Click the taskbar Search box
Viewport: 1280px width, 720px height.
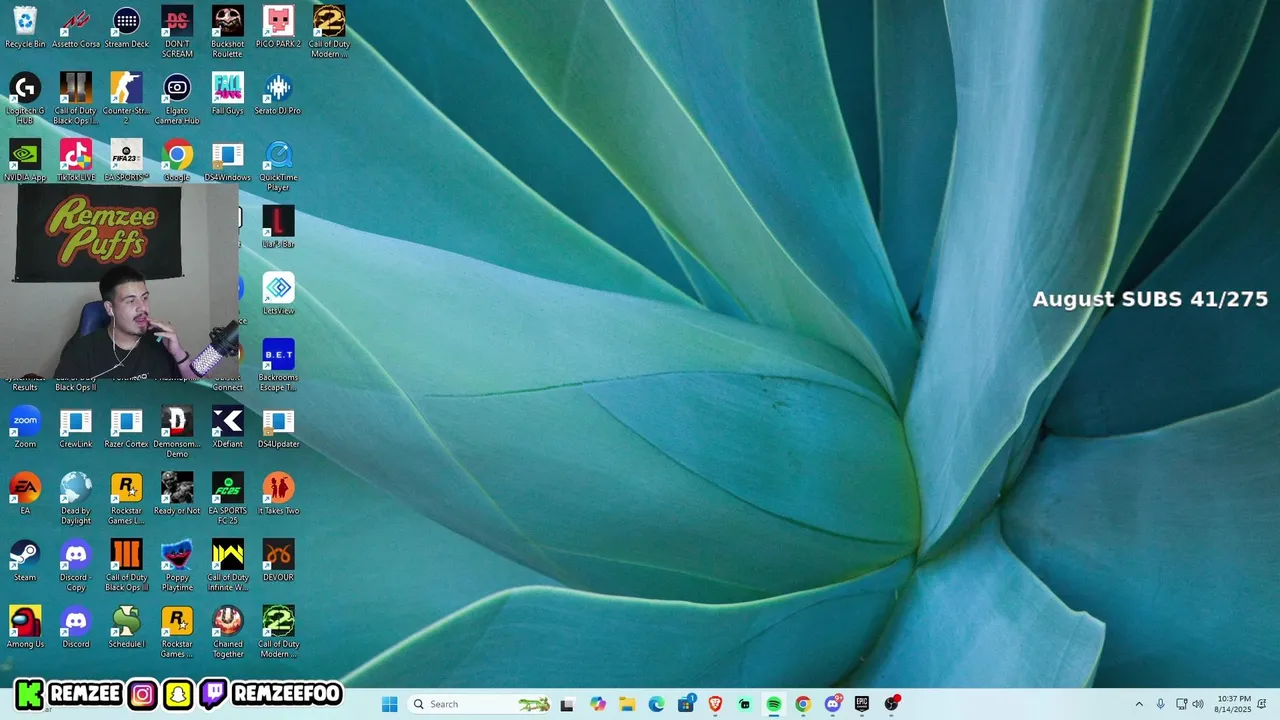pos(480,704)
